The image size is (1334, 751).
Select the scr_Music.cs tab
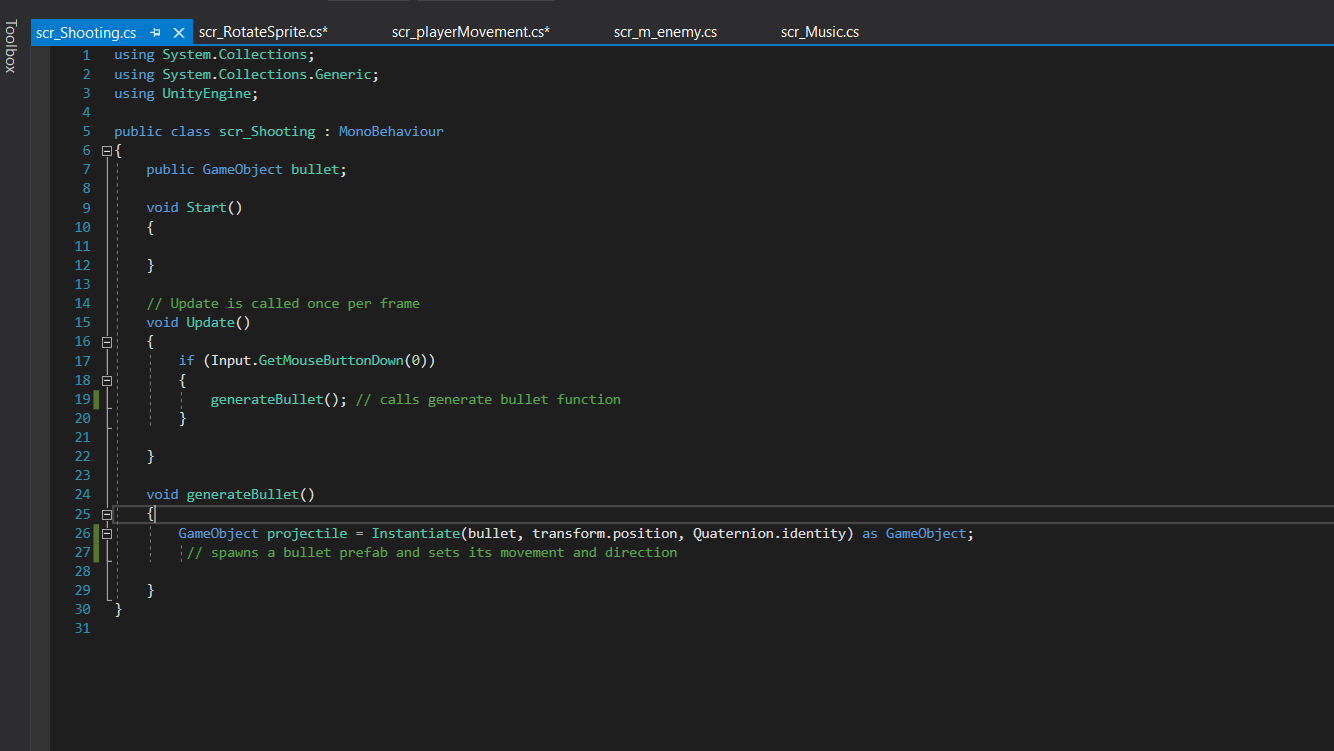click(819, 32)
